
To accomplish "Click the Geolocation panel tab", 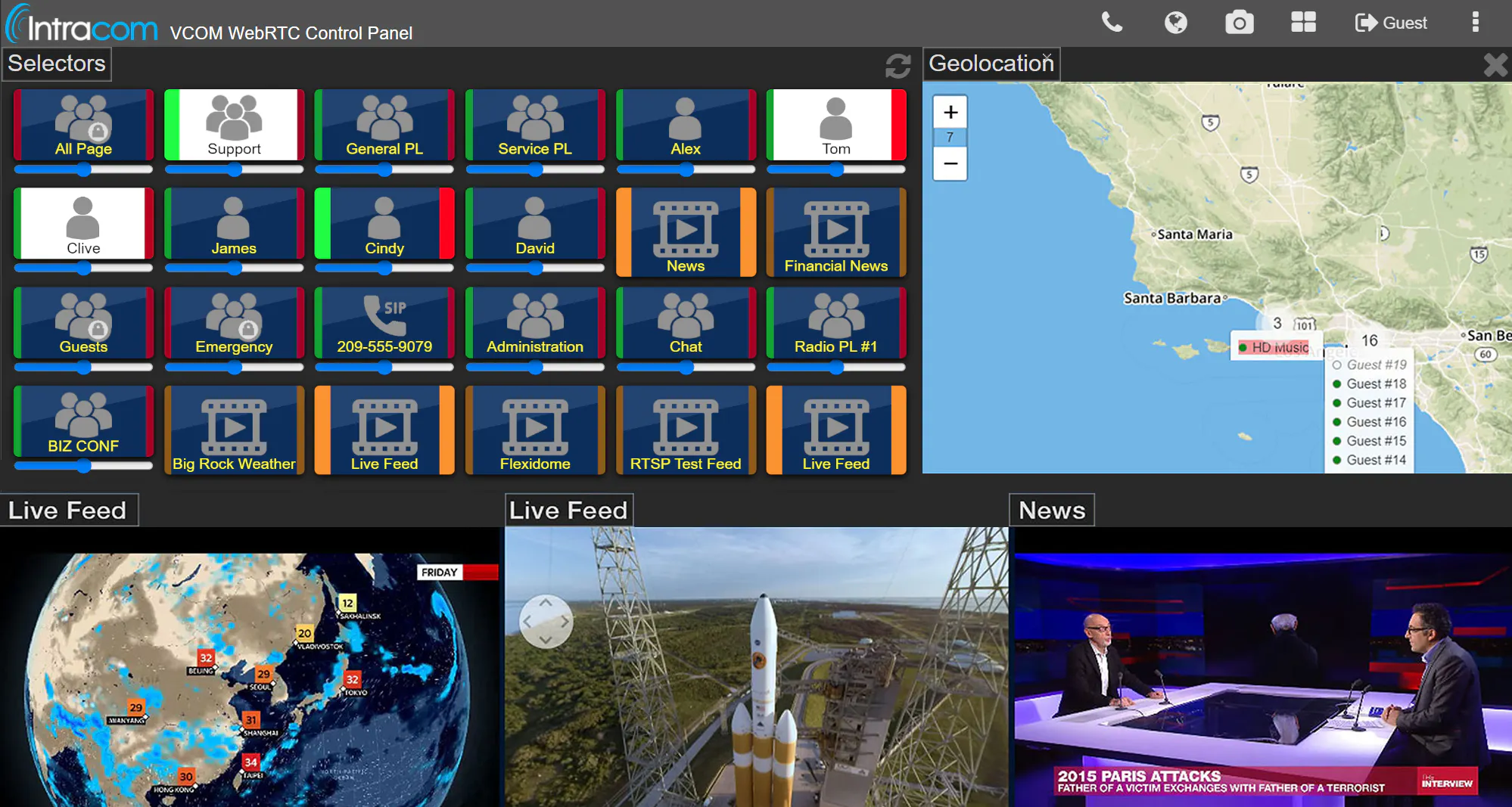I will point(991,64).
